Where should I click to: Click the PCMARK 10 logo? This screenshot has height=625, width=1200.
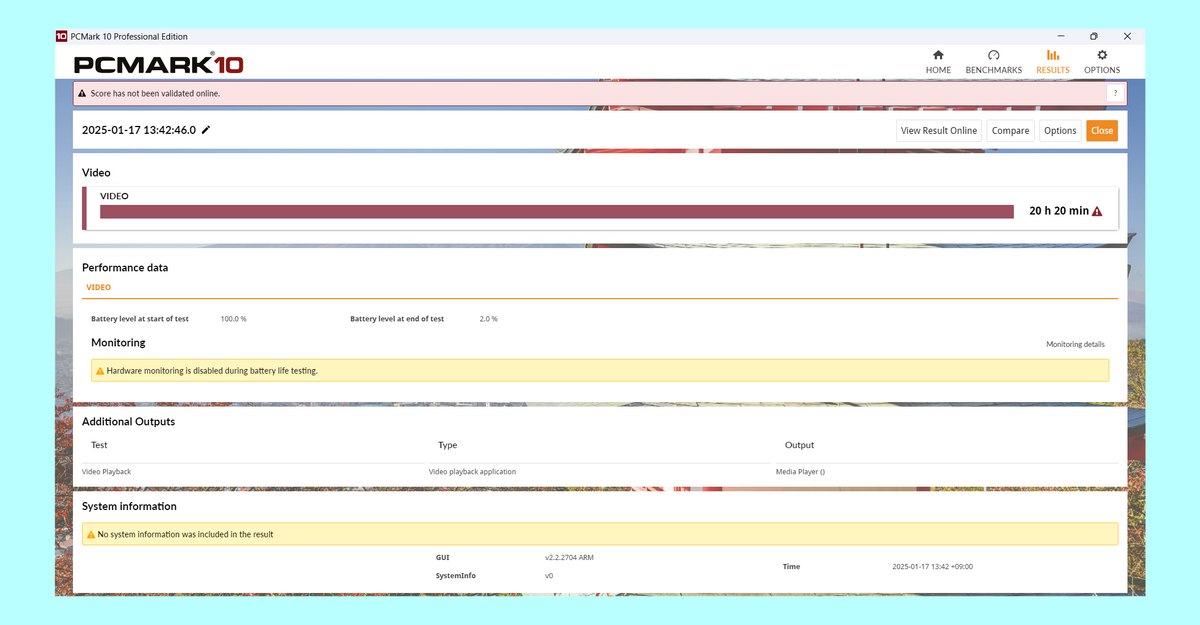(x=159, y=64)
